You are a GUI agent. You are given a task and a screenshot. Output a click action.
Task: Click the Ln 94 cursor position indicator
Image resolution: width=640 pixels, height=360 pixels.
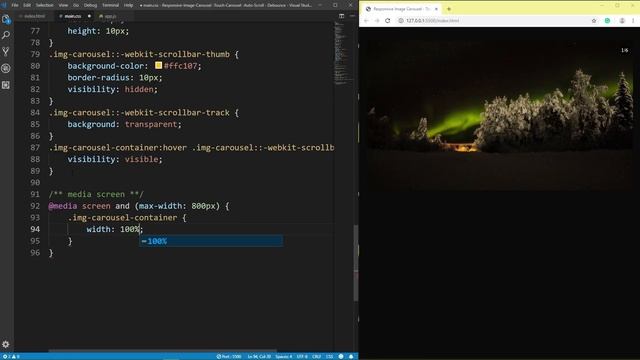tap(259, 356)
